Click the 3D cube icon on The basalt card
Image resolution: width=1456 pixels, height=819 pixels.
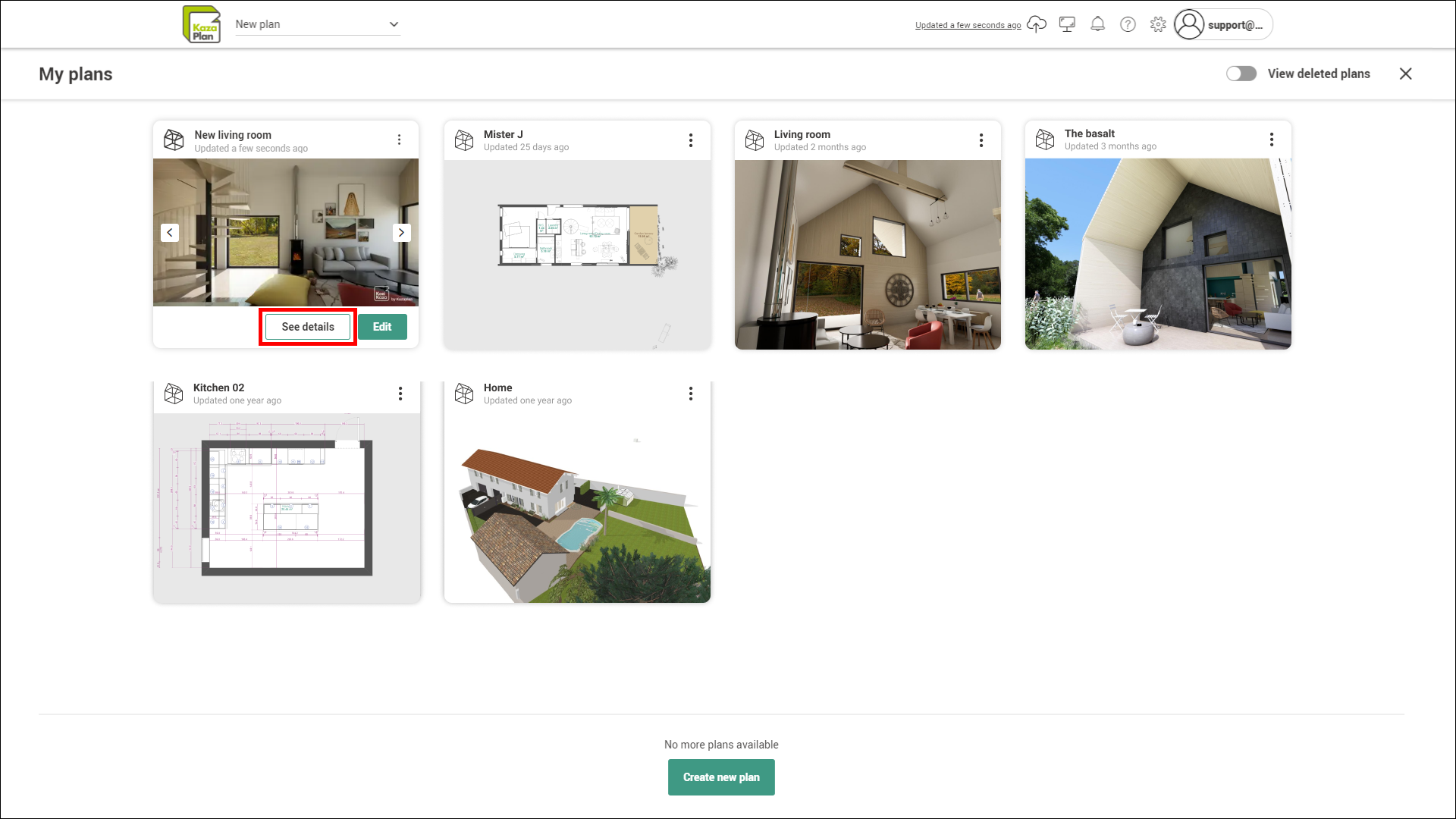coord(1045,140)
